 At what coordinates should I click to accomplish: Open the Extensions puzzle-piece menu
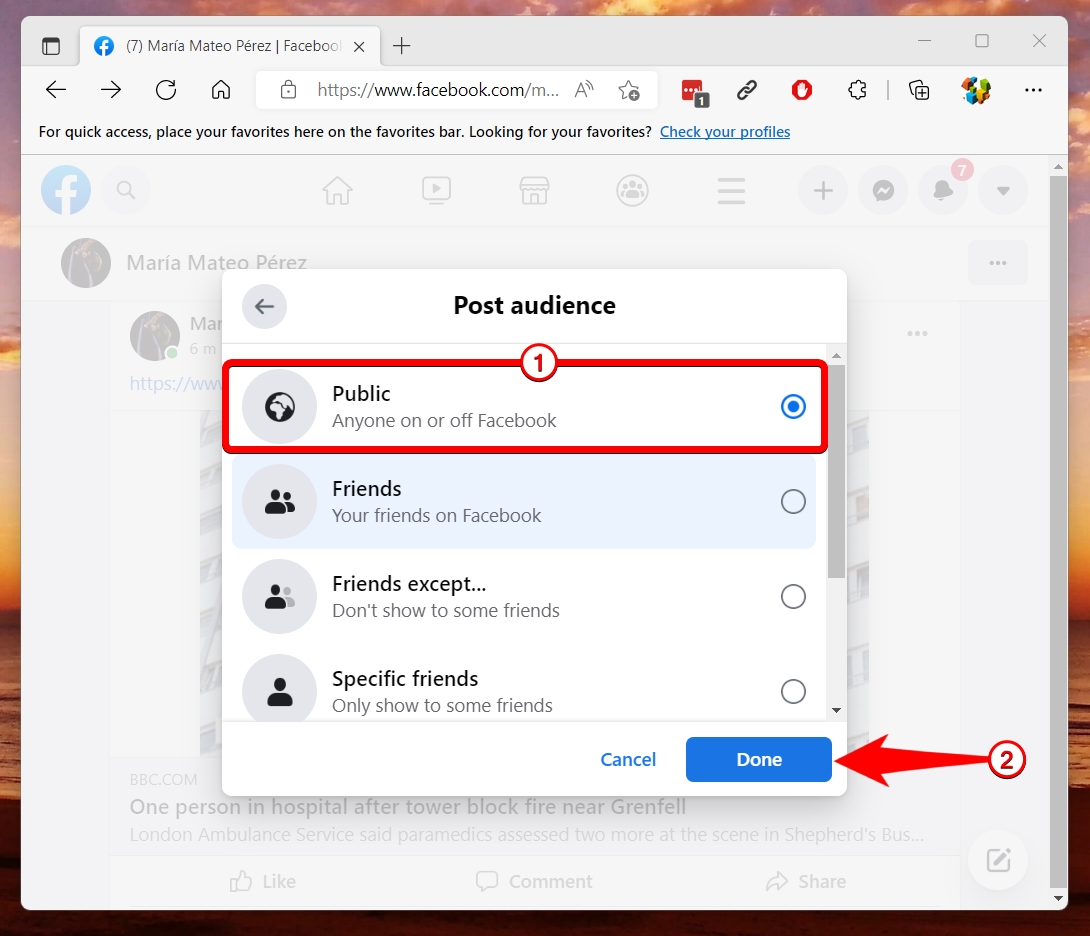coord(857,90)
